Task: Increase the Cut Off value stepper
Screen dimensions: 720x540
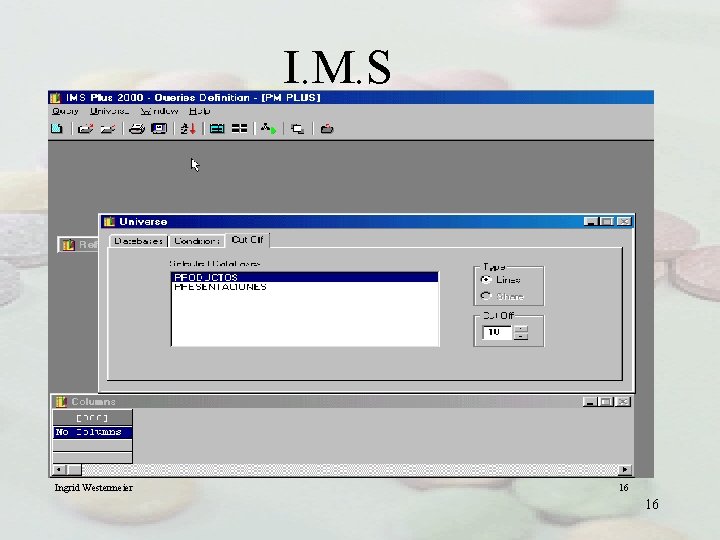Action: coord(521,329)
